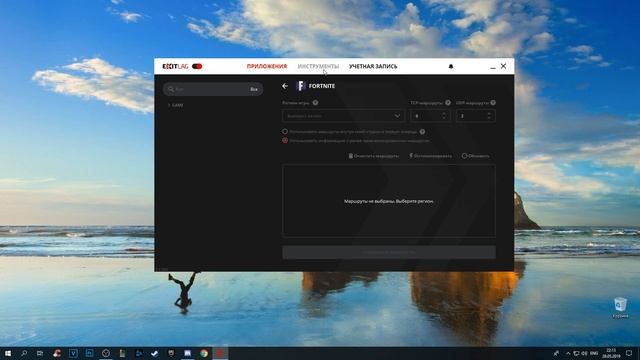This screenshot has width=640, height=360.
Task: Toggle the ExitLag power switch
Action: point(197,66)
